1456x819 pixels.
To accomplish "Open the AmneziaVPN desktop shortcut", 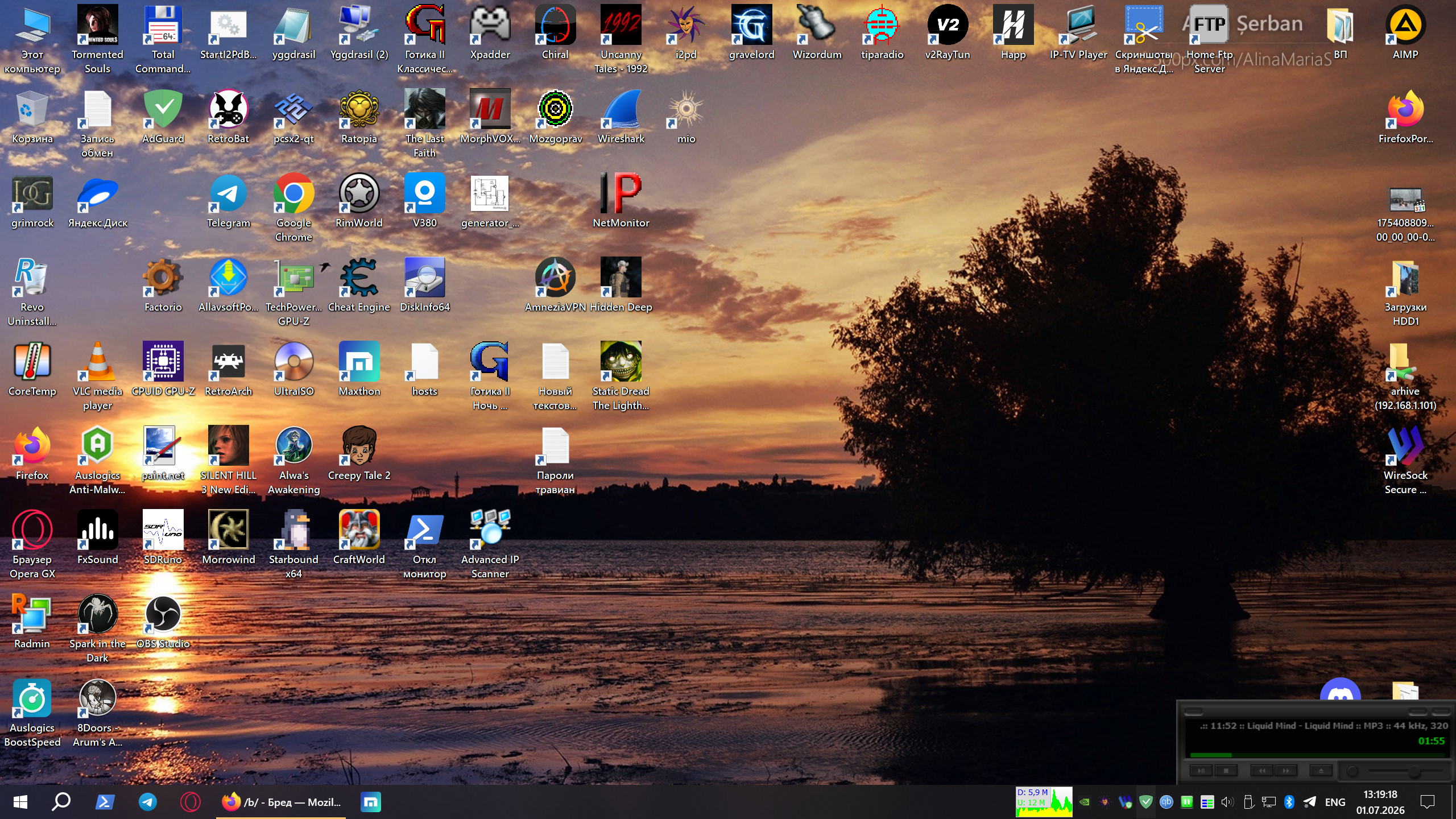I will click(556, 286).
